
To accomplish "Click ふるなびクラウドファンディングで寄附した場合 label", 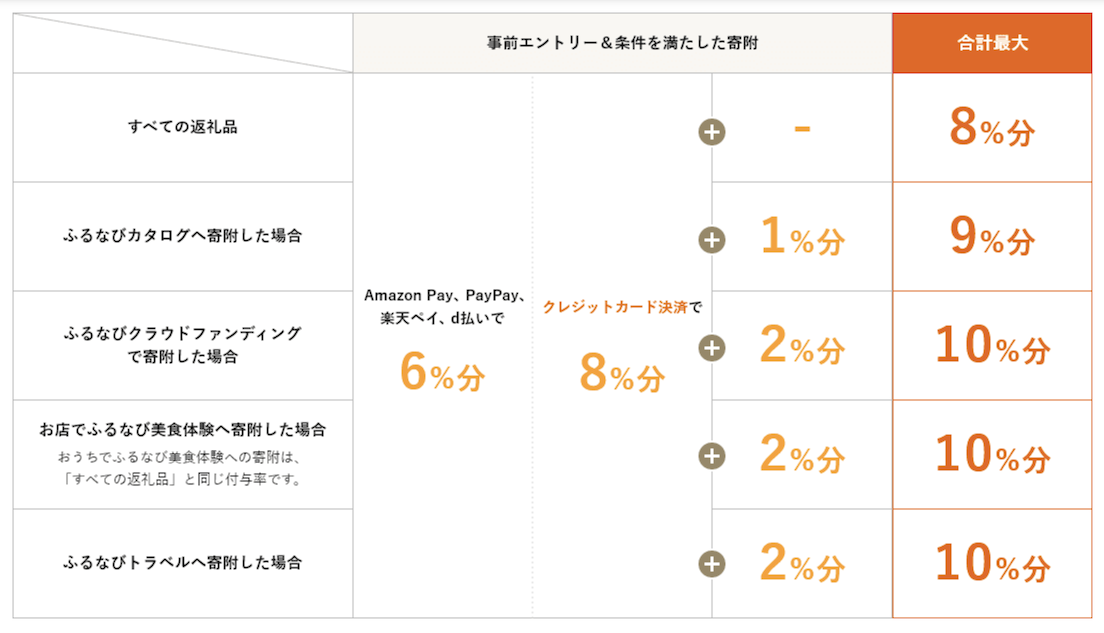I will point(182,344).
